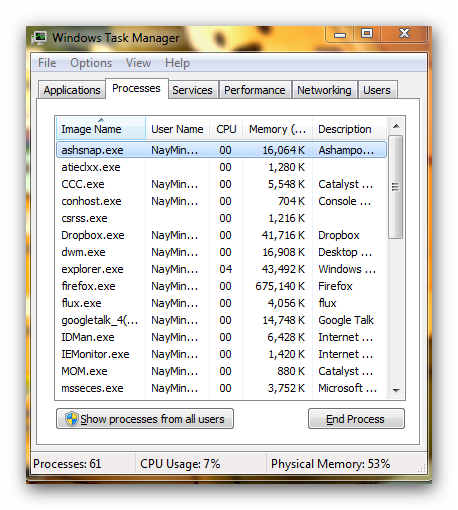Select the csrss.exe process

[221, 218]
